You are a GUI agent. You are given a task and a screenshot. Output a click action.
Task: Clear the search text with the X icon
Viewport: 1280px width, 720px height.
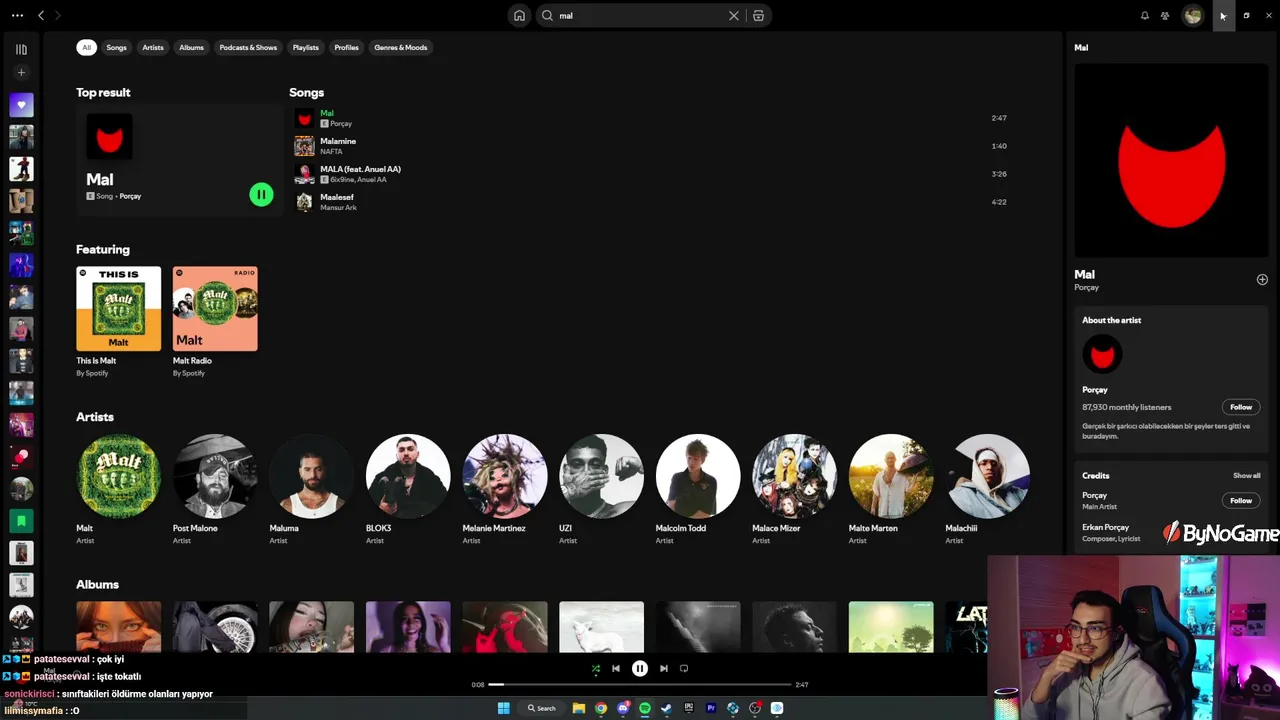pyautogui.click(x=734, y=15)
